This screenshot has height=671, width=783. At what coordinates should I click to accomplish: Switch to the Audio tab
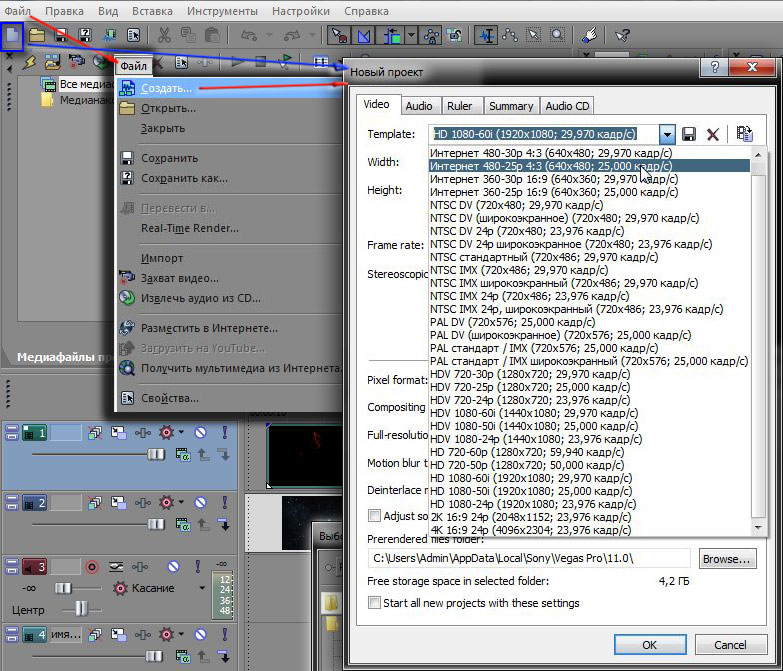pos(419,105)
